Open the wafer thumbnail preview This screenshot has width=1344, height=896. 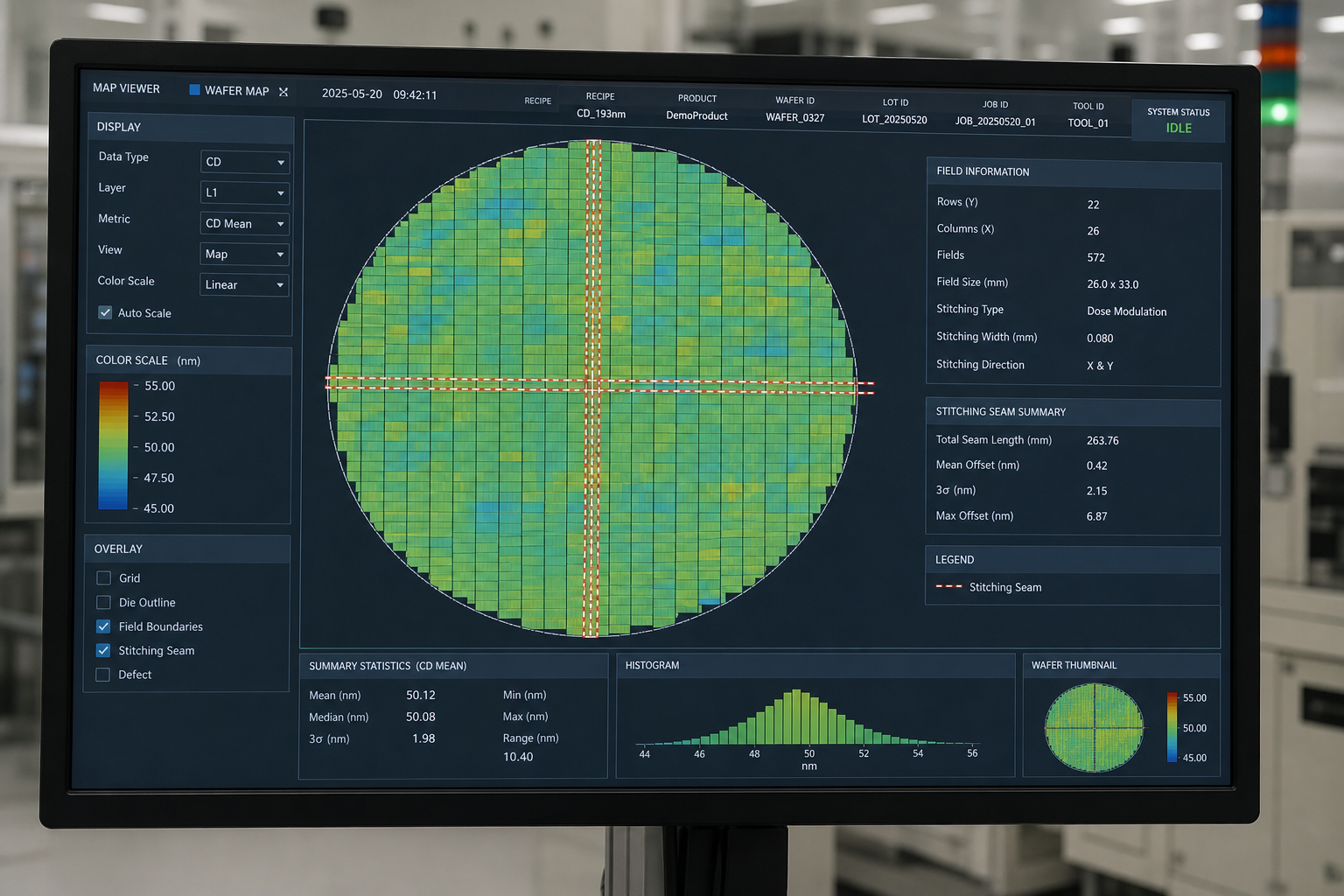click(1094, 728)
